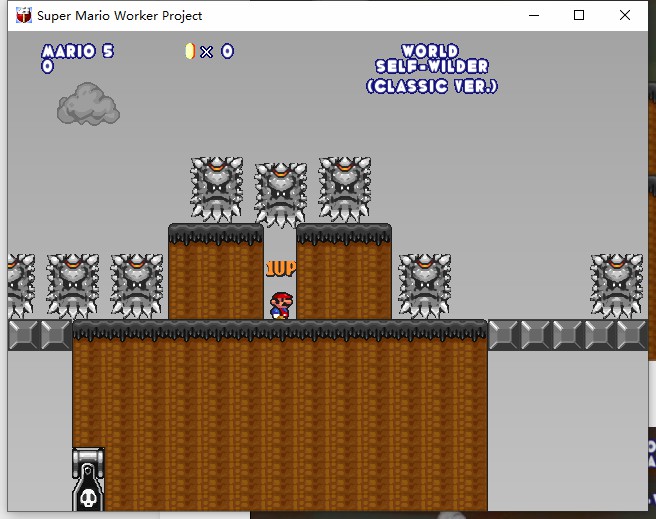656x519 pixels.
Task: Click the coin count x 0
Action: point(217,52)
